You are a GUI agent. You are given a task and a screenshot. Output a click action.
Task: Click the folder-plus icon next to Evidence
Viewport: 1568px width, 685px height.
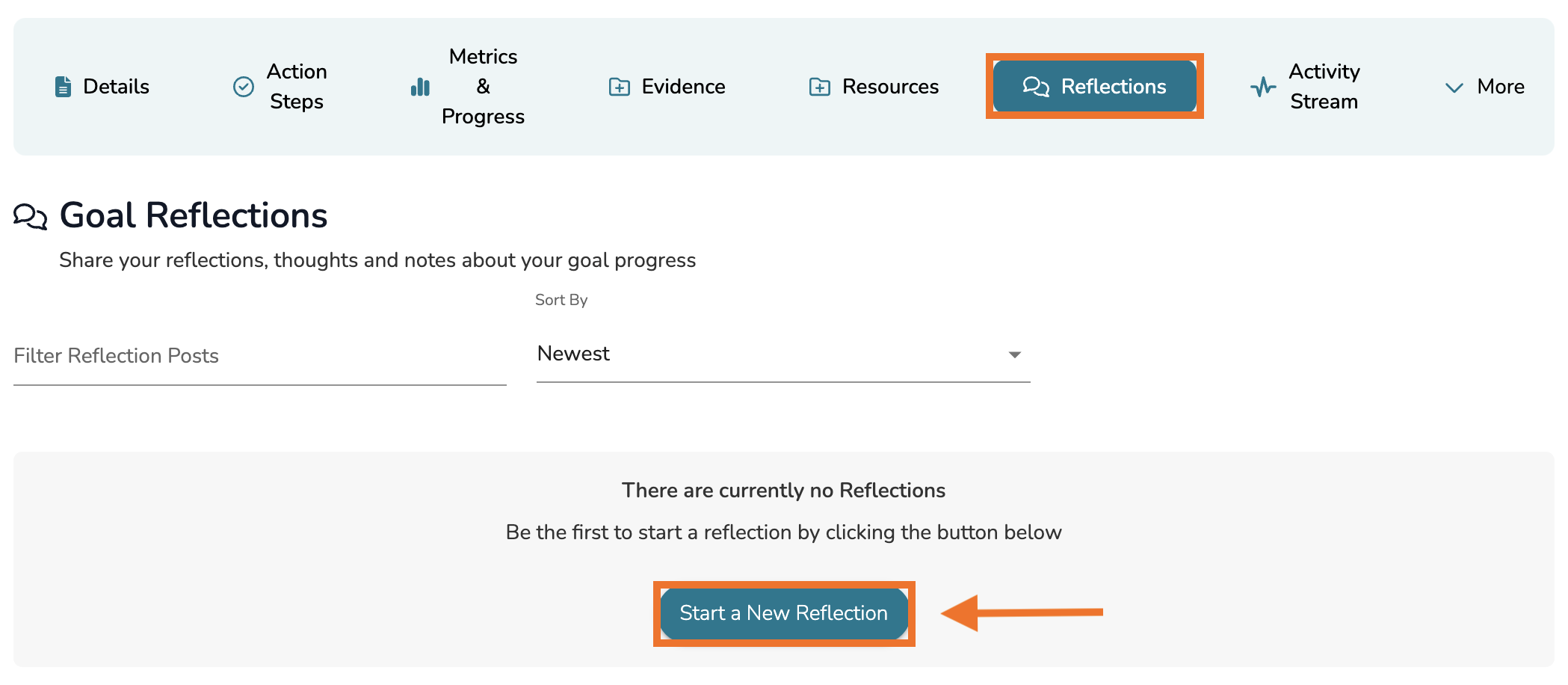619,87
